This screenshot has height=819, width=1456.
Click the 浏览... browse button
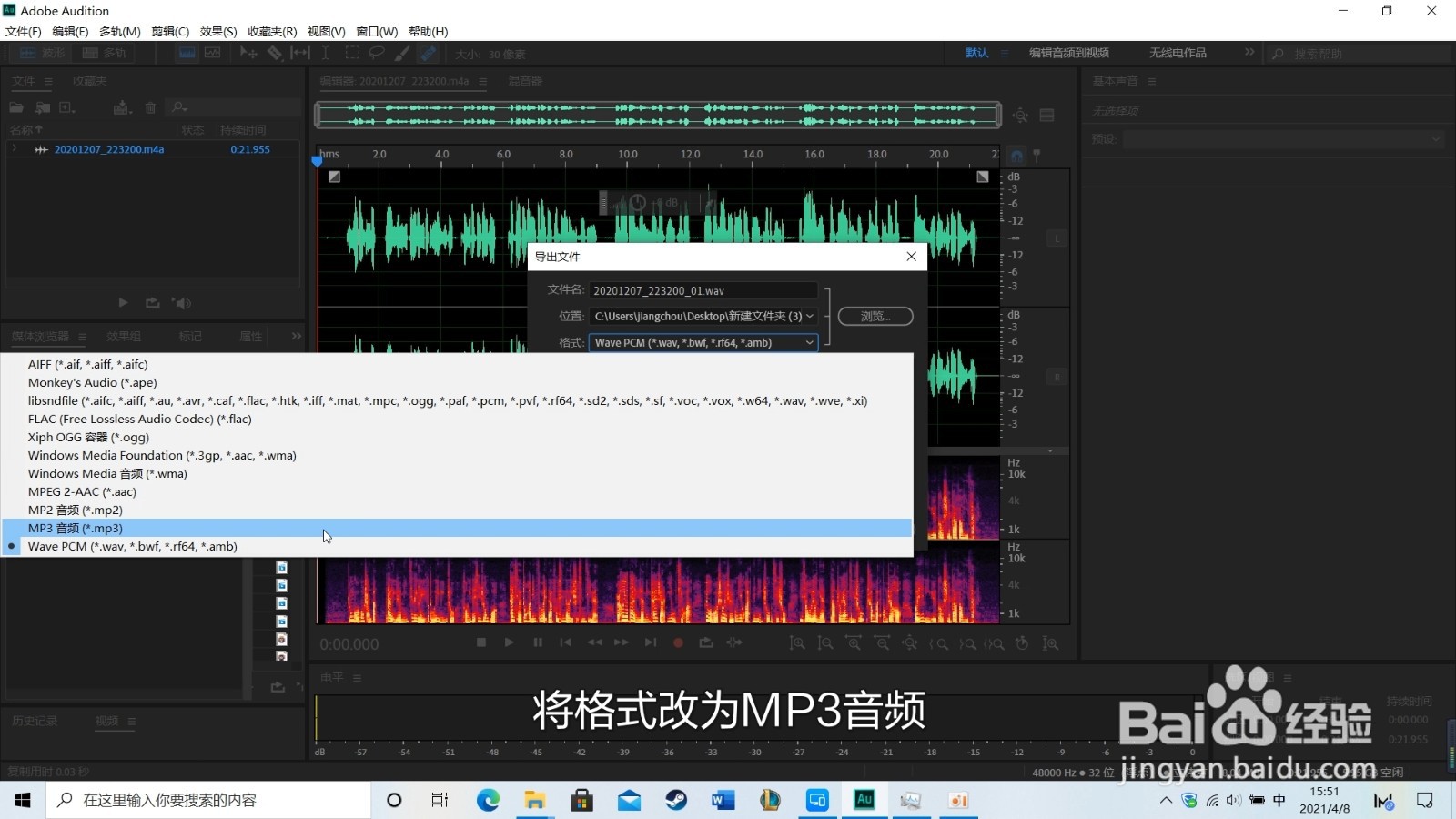(x=875, y=316)
